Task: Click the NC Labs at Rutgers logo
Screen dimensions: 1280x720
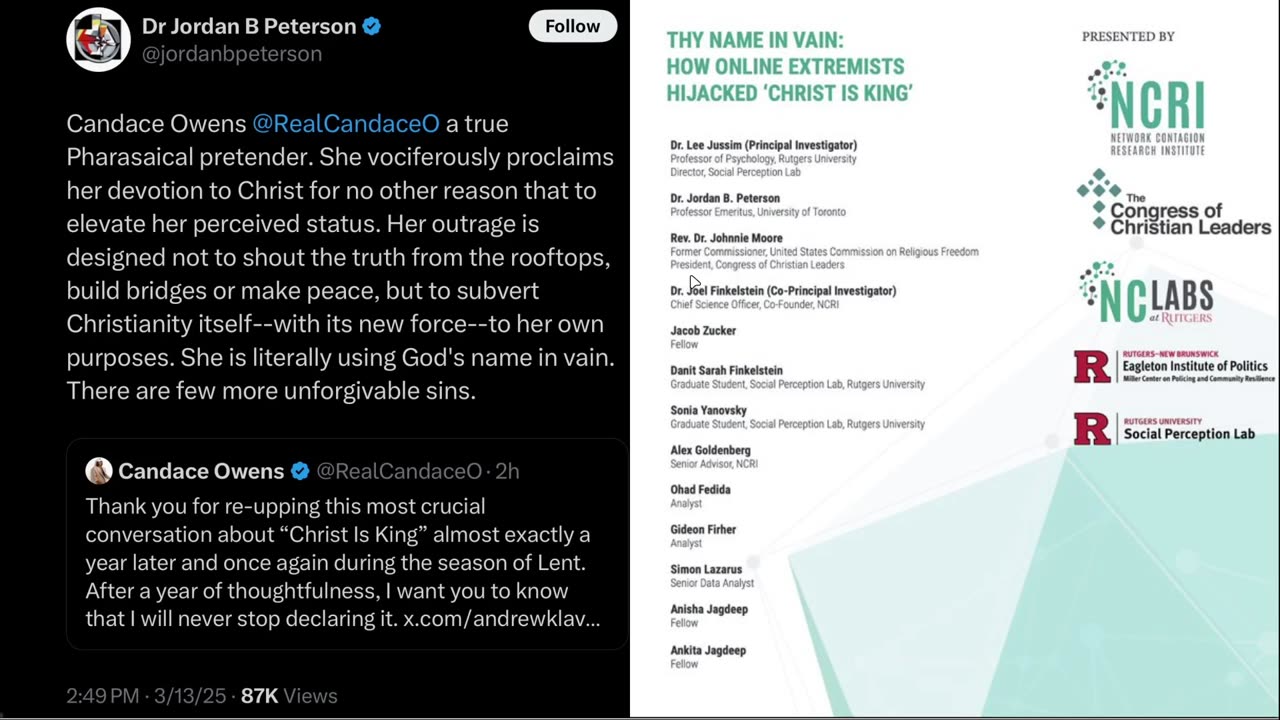Action: tap(1147, 293)
